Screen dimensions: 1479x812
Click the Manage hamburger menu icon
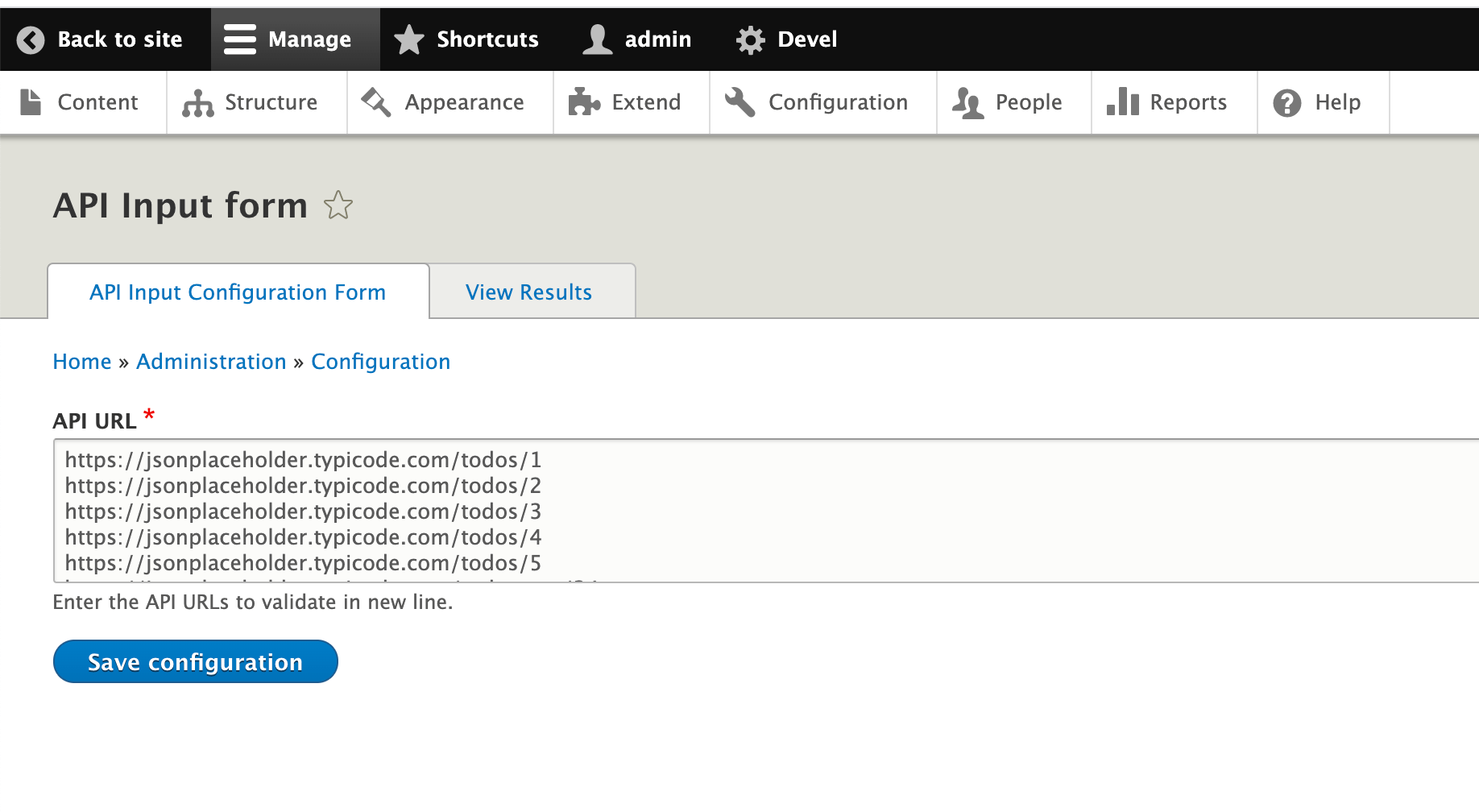(x=240, y=39)
